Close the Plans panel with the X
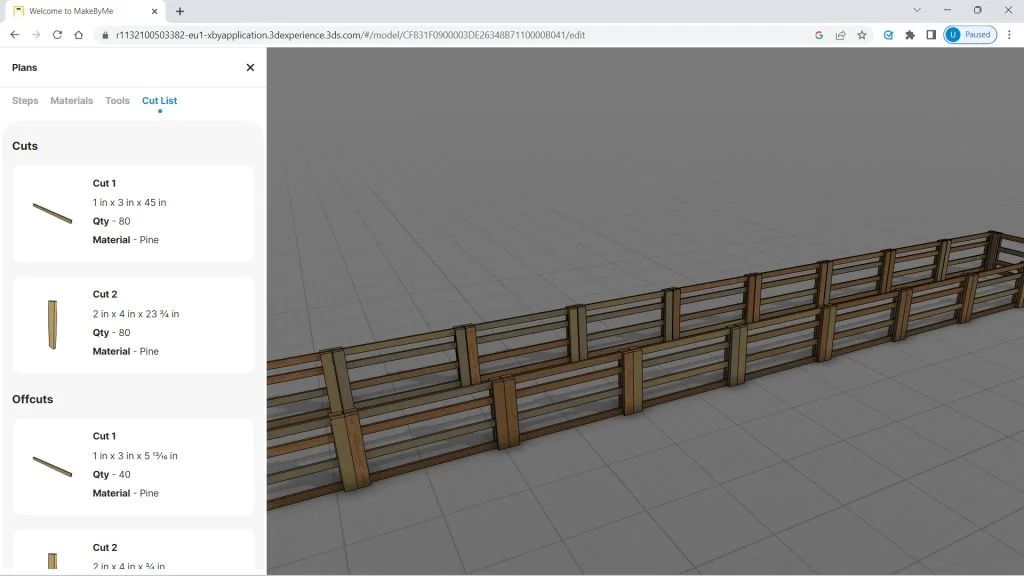 click(250, 67)
